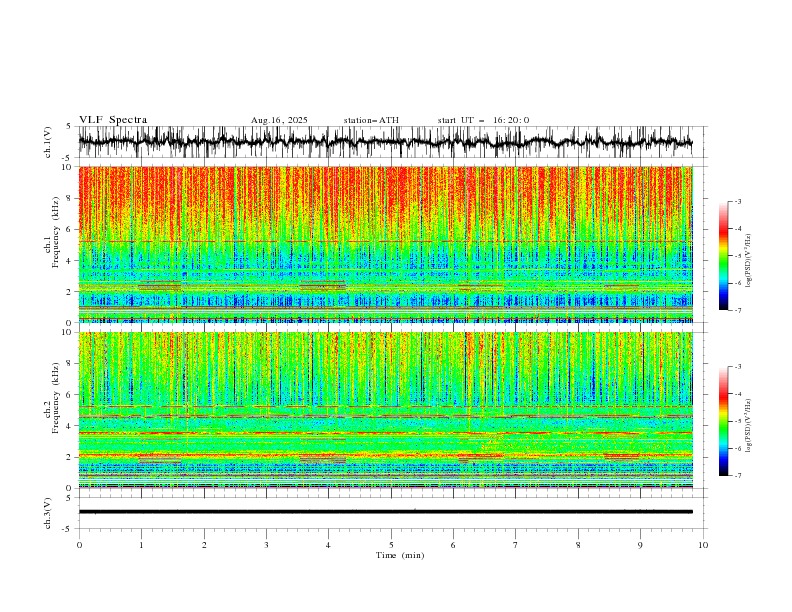Image resolution: width=792 pixels, height=612 pixels.
Task: Click time-axis tick label "5"
Action: [391, 545]
